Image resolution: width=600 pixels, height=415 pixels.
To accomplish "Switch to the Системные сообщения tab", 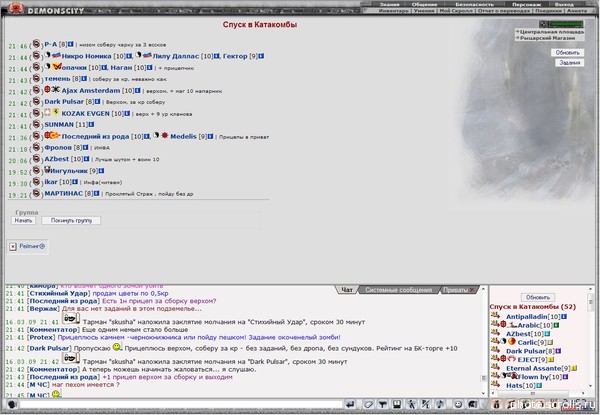I will (x=398, y=290).
